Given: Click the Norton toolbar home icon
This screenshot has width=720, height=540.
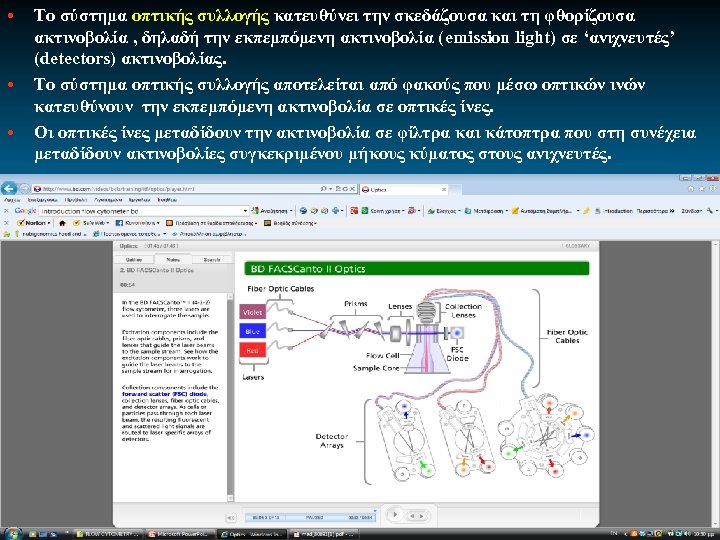Looking at the screenshot, I should [x=62, y=223].
